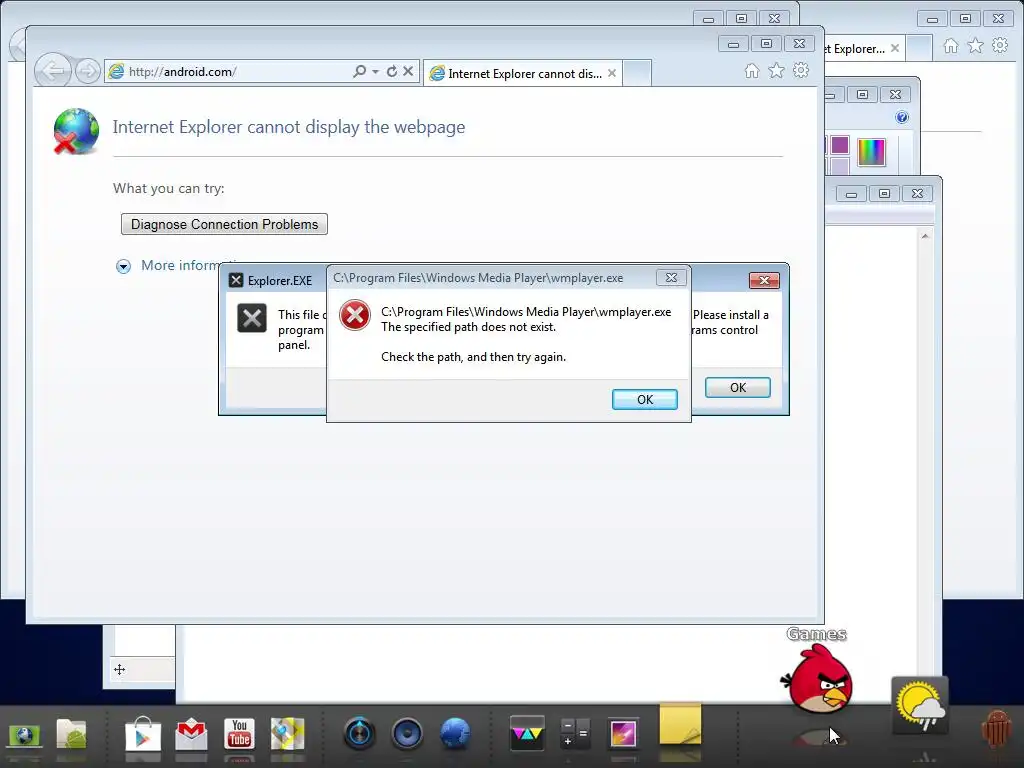Minimize the small window with the scrollbar

pos(851,194)
